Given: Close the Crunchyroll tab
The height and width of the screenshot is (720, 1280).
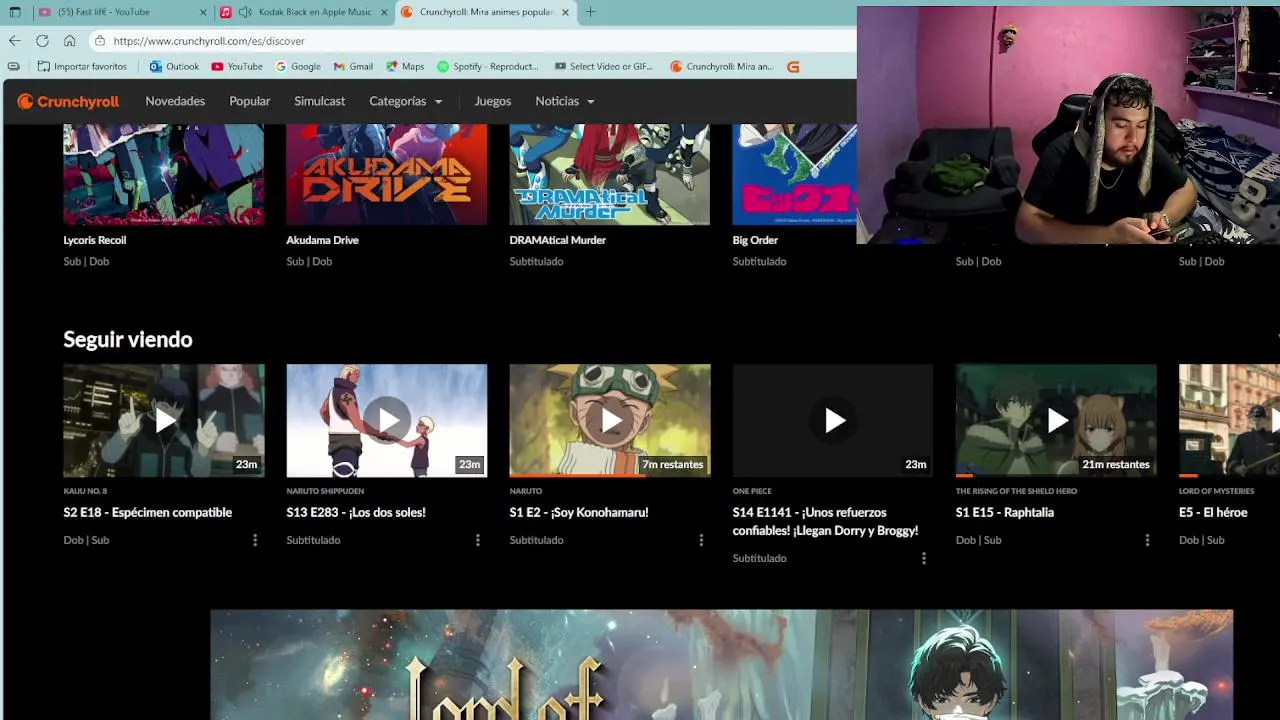Looking at the screenshot, I should [565, 12].
